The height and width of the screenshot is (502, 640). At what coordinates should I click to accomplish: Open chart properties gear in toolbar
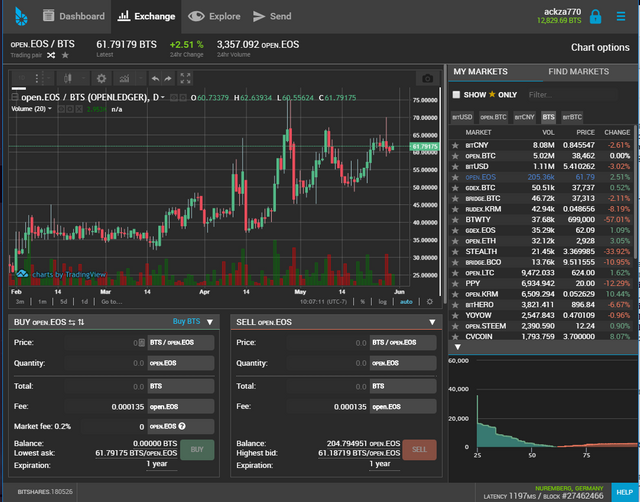tap(101, 78)
